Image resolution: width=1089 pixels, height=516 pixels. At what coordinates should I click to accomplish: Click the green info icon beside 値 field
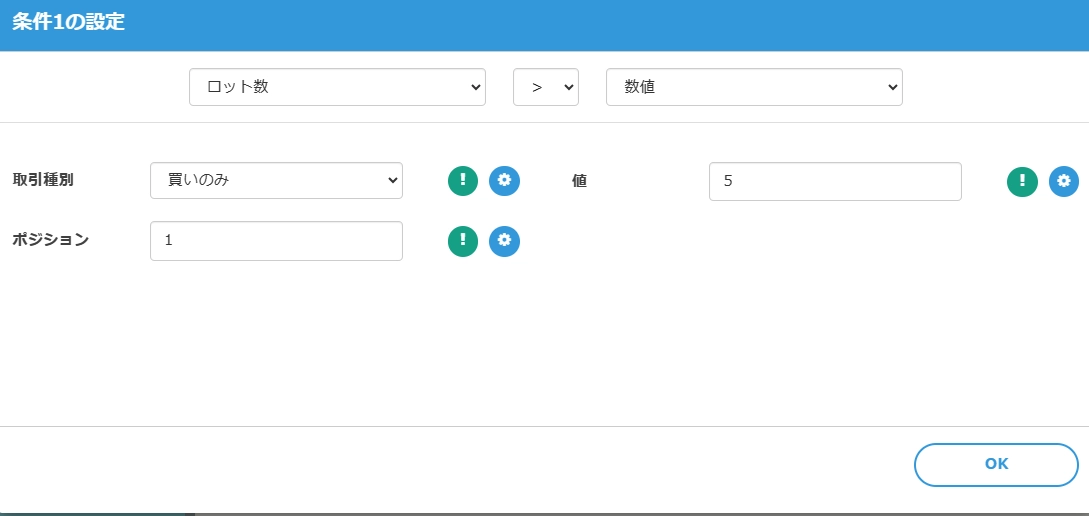(1022, 181)
